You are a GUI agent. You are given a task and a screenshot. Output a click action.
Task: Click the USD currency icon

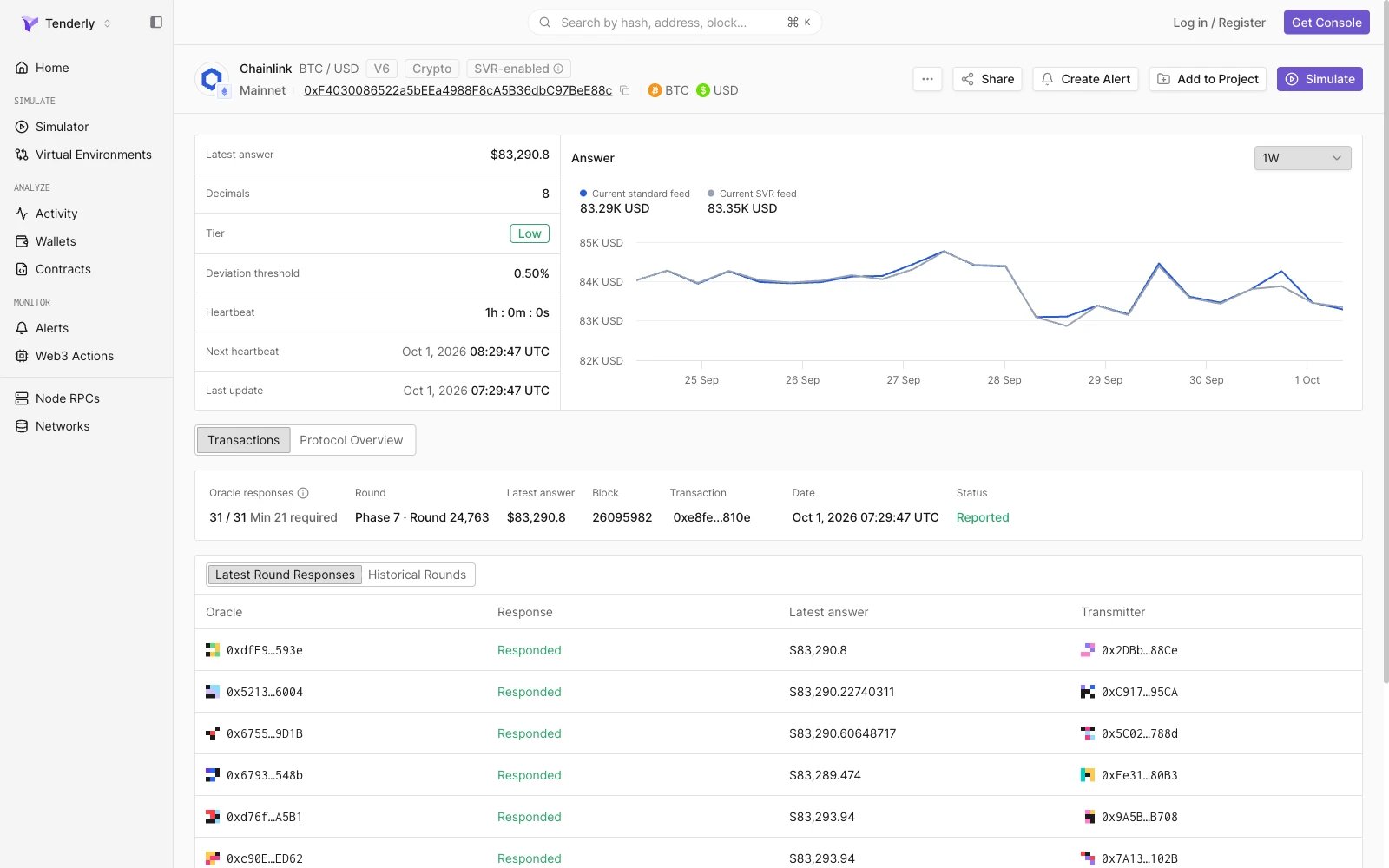pos(703,90)
